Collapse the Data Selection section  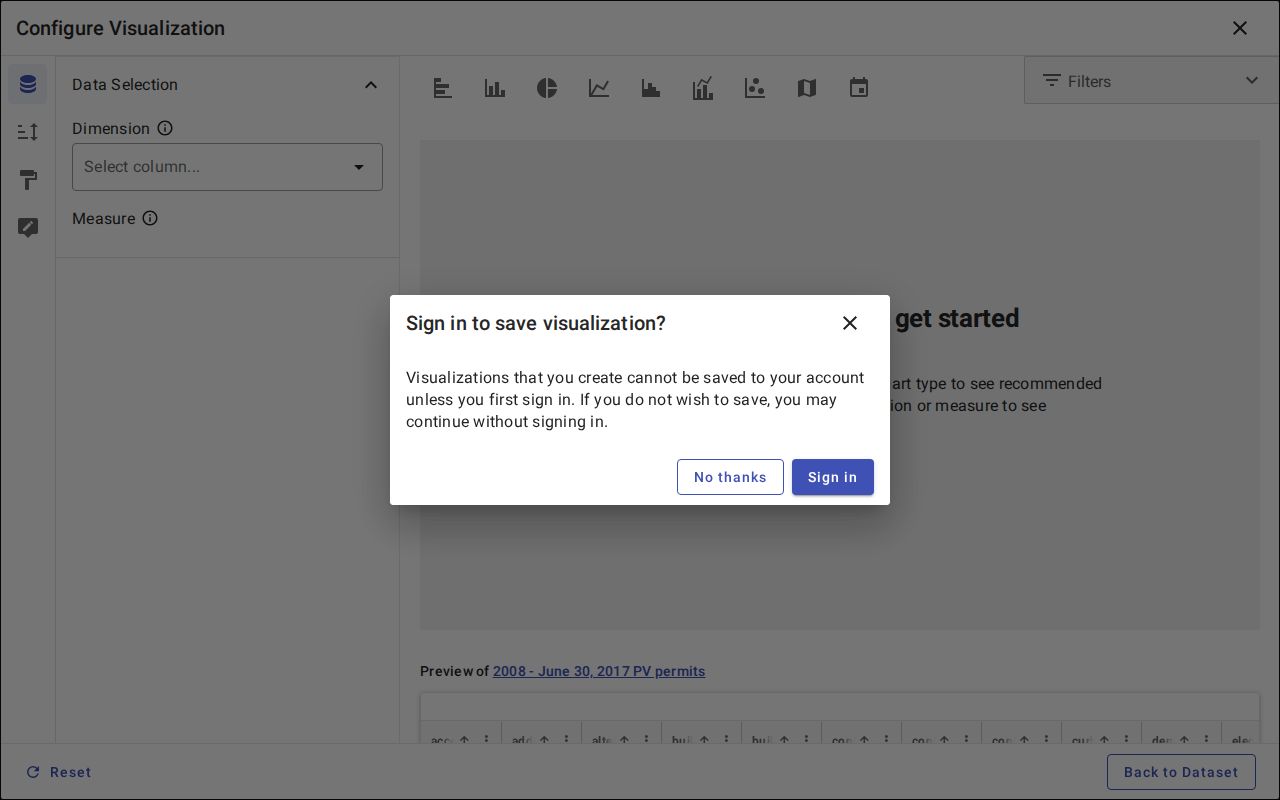pos(371,85)
